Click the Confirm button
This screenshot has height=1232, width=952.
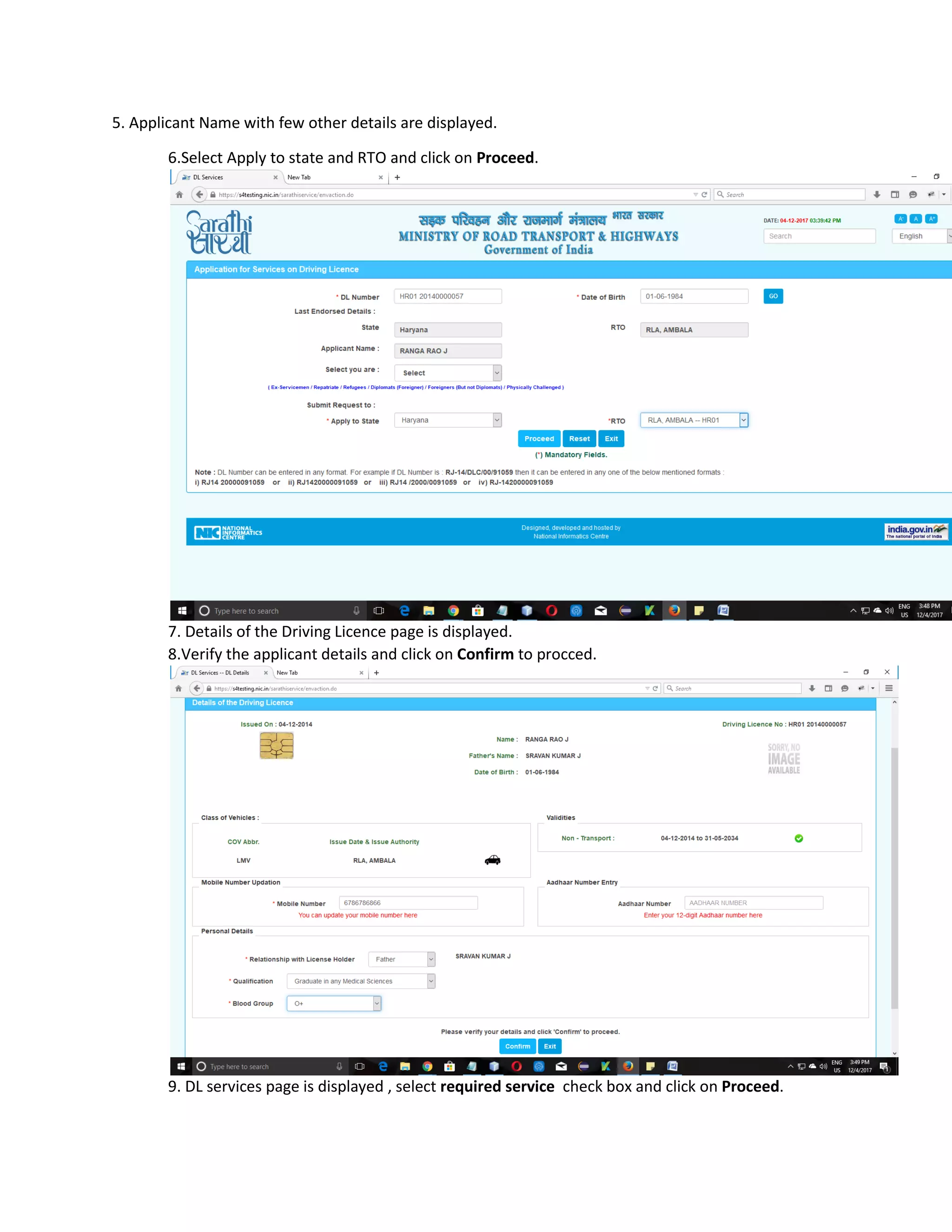(517, 1047)
